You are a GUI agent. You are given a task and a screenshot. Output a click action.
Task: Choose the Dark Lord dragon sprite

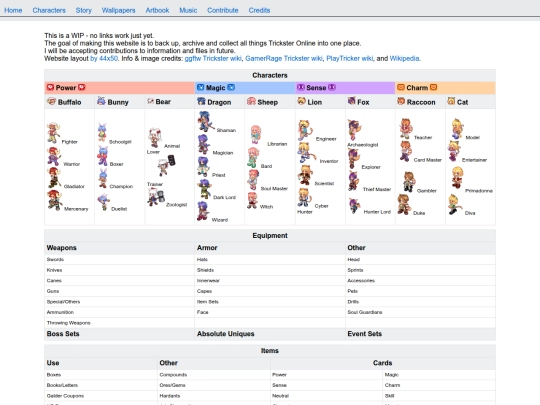(x=204, y=189)
